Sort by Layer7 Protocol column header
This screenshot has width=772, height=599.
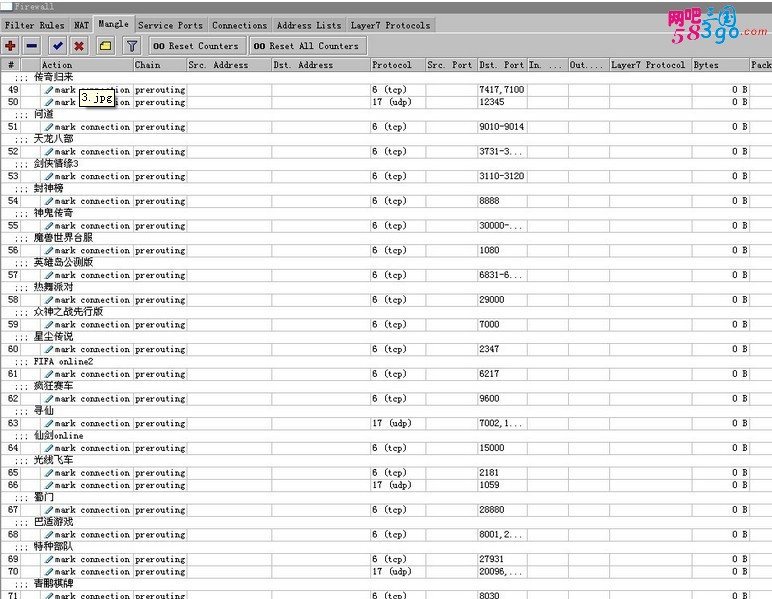pos(650,64)
